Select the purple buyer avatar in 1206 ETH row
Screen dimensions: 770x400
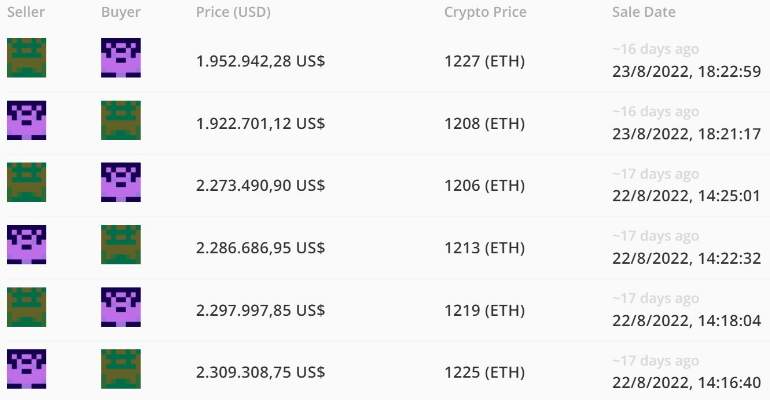(121, 182)
